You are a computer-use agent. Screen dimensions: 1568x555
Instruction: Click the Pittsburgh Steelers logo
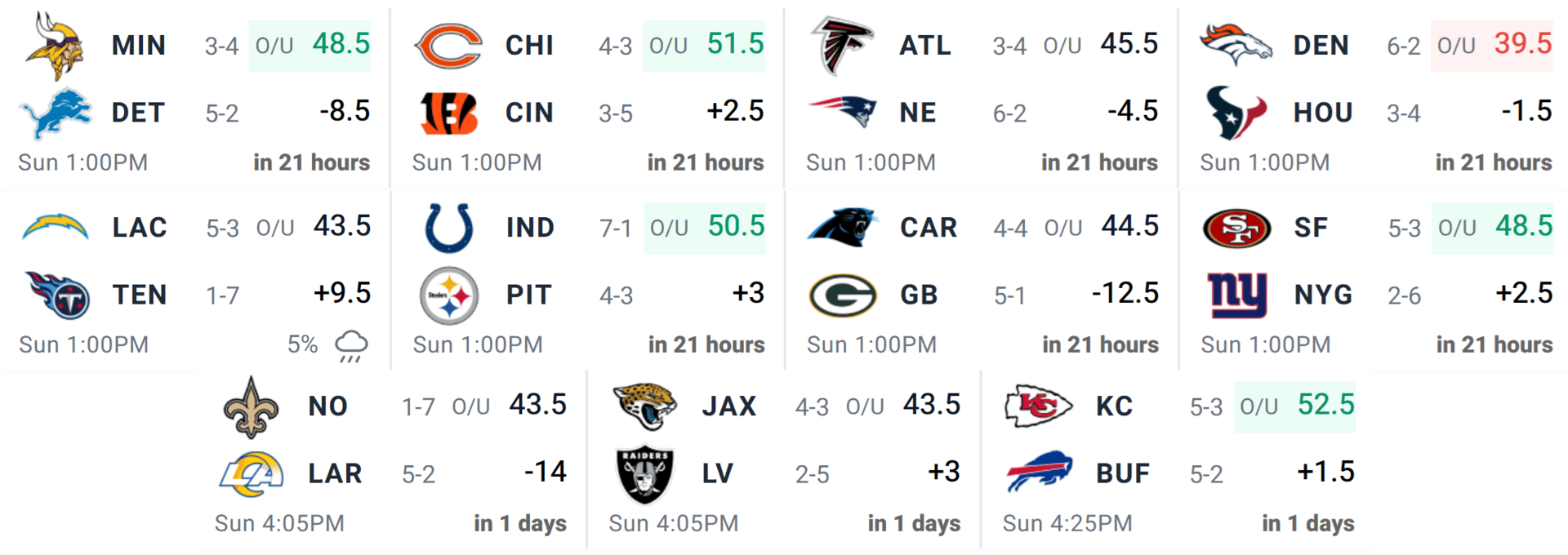click(449, 295)
